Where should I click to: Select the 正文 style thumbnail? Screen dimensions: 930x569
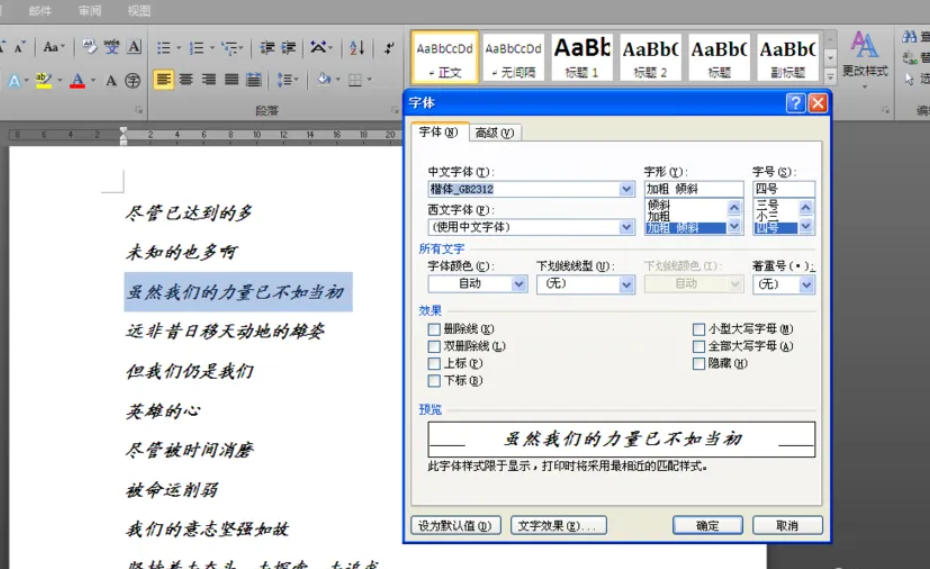tap(445, 57)
